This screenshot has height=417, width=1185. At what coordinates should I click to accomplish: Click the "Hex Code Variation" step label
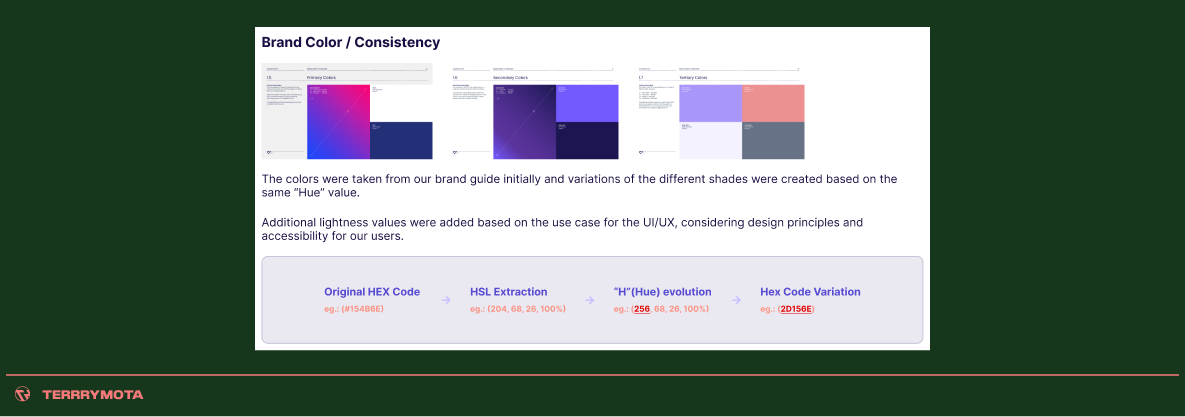(x=810, y=292)
